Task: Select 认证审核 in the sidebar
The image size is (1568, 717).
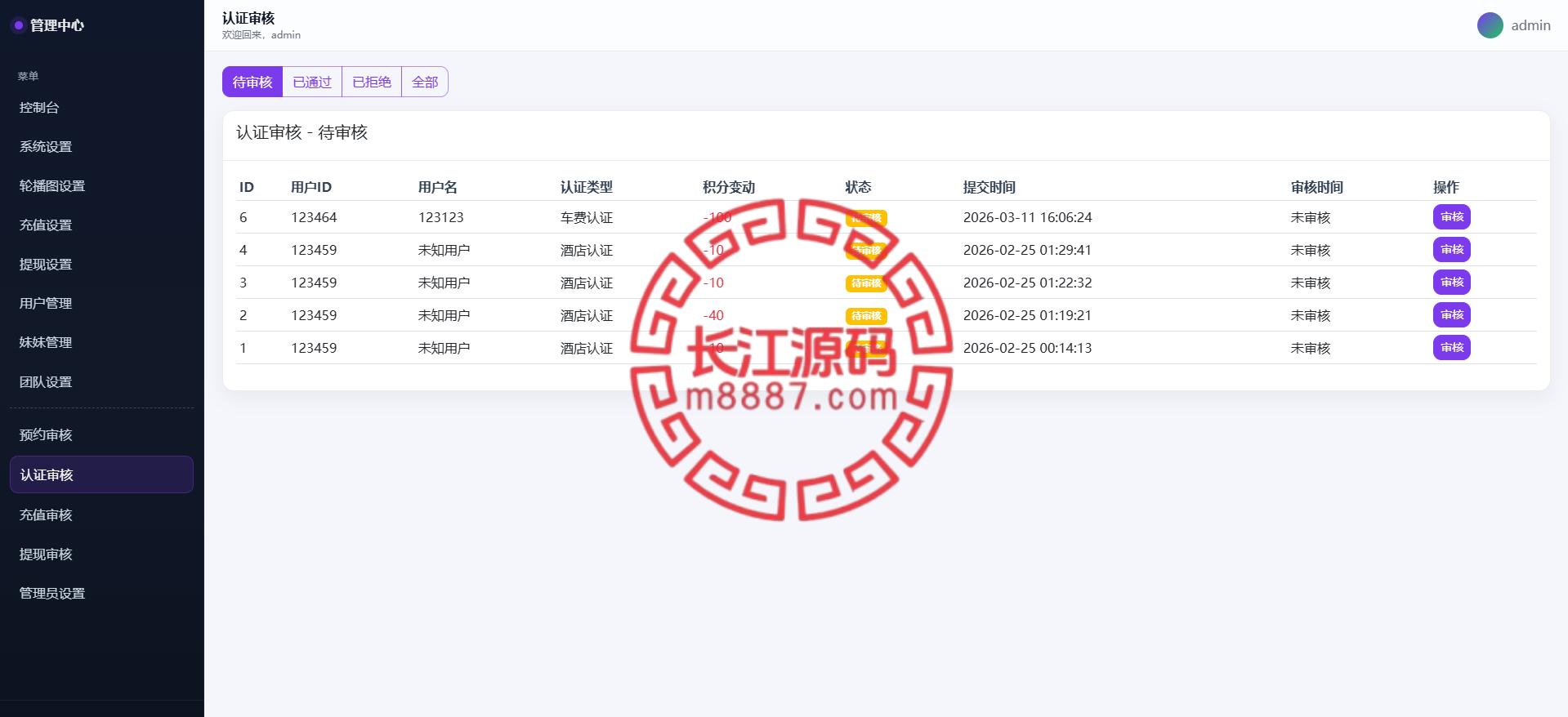Action: click(101, 474)
